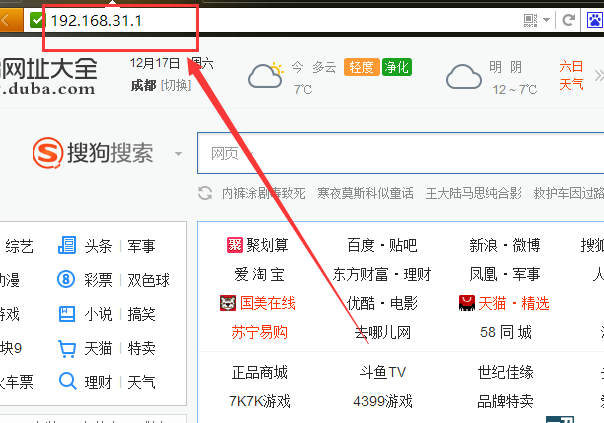The width and height of the screenshot is (604, 423).
Task: Open 正品商城 link
Action: (260, 373)
